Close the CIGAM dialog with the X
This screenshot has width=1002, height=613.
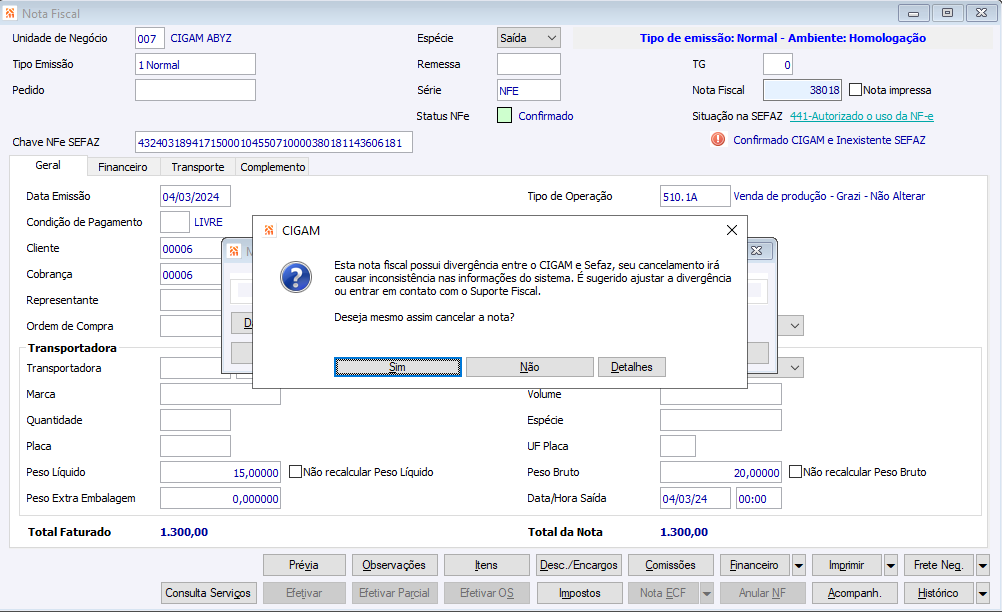pos(732,230)
